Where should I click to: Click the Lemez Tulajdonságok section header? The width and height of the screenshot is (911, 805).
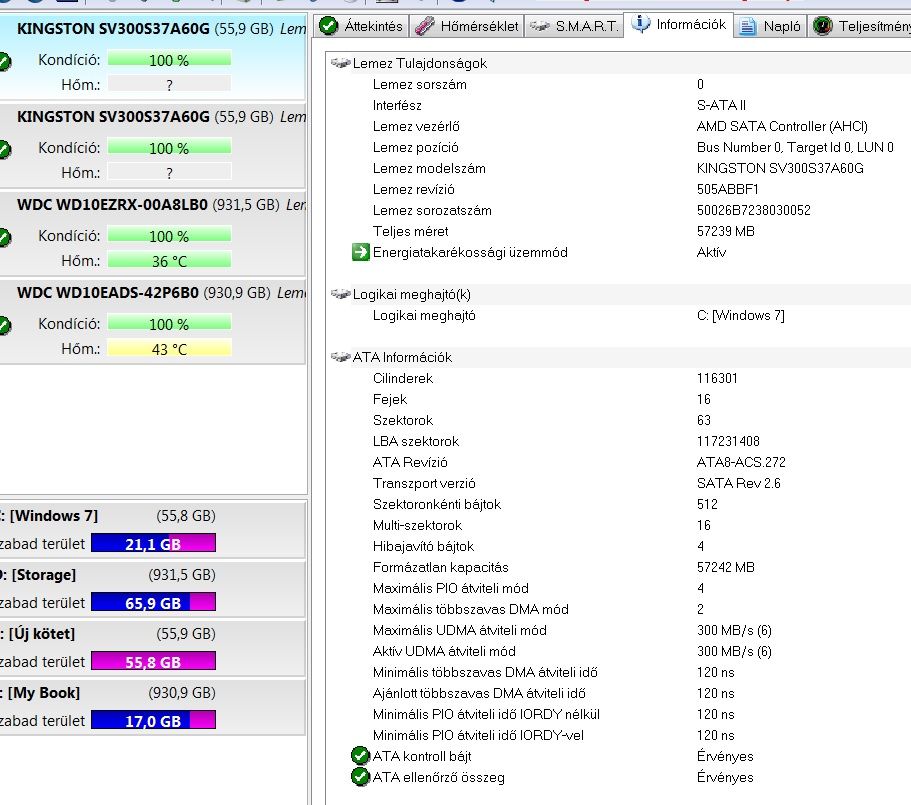click(419, 63)
